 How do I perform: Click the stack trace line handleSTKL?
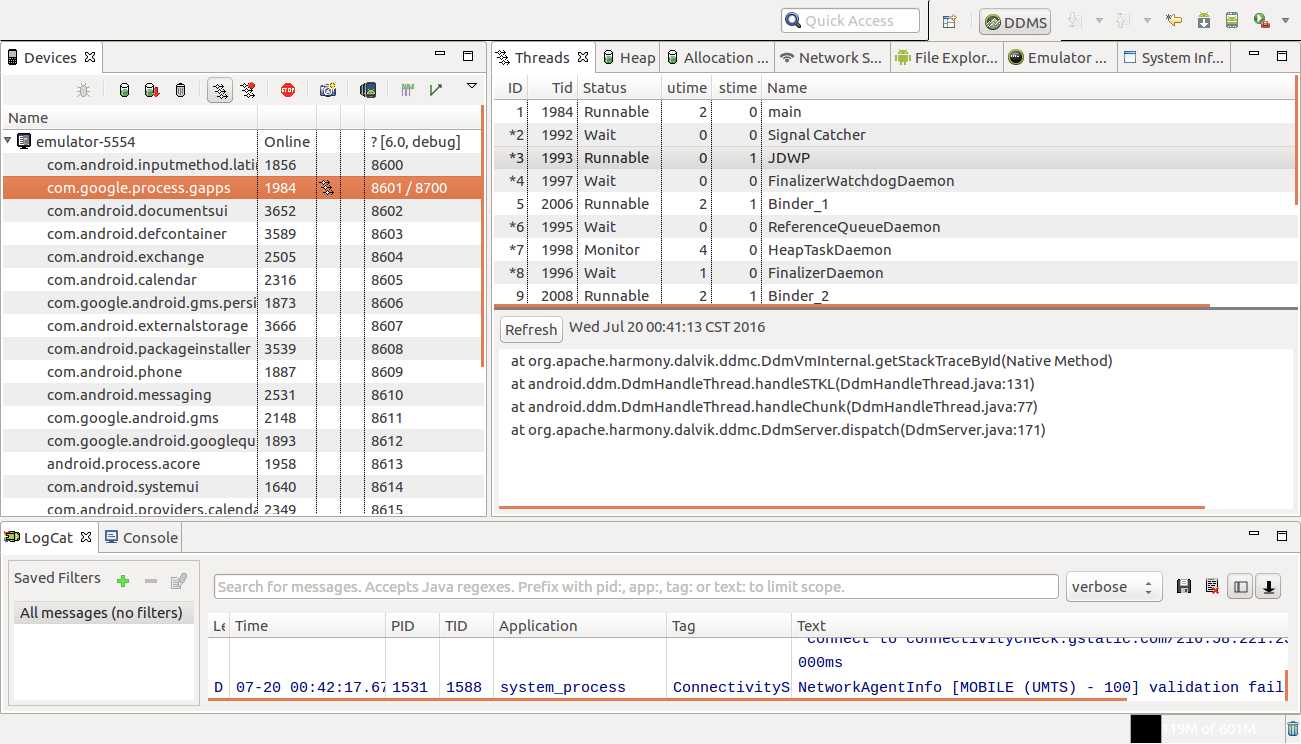[x=773, y=384]
